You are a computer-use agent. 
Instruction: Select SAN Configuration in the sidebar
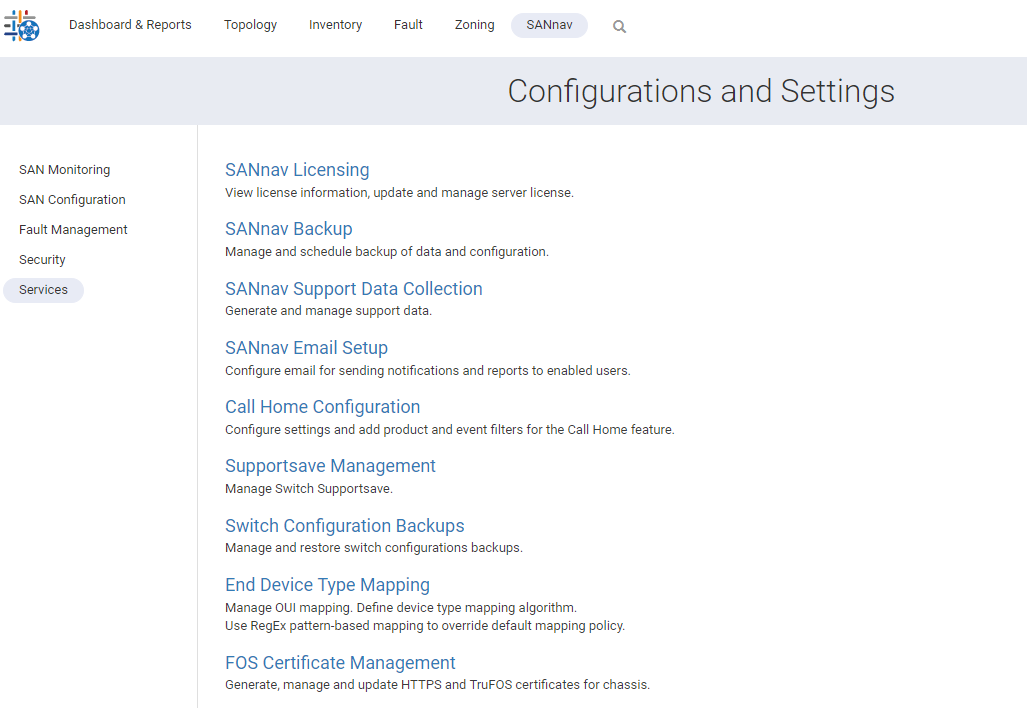pyautogui.click(x=72, y=199)
